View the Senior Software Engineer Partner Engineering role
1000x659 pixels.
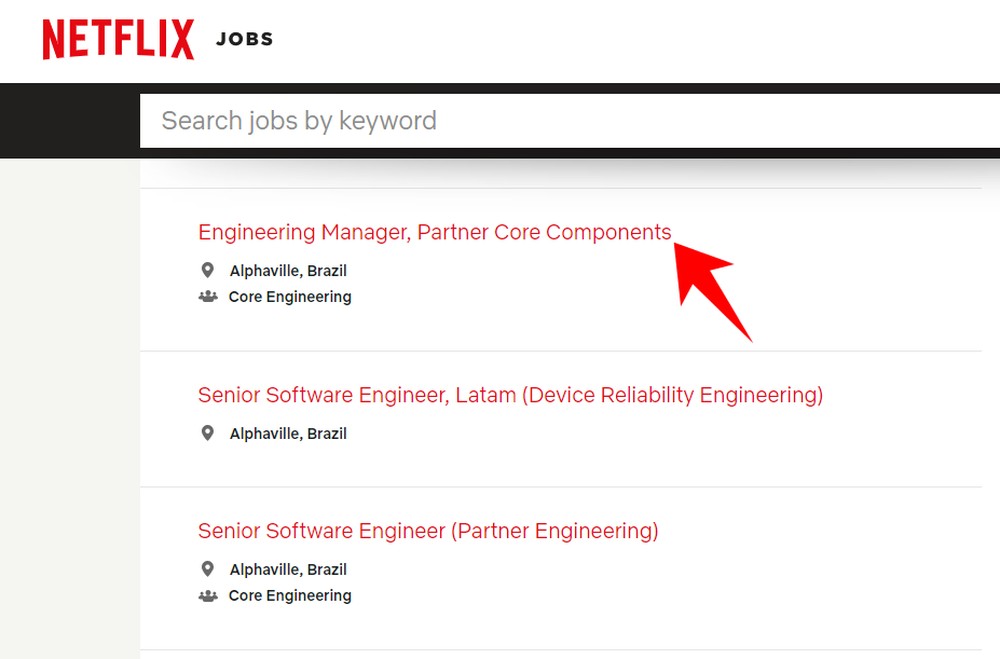428,530
